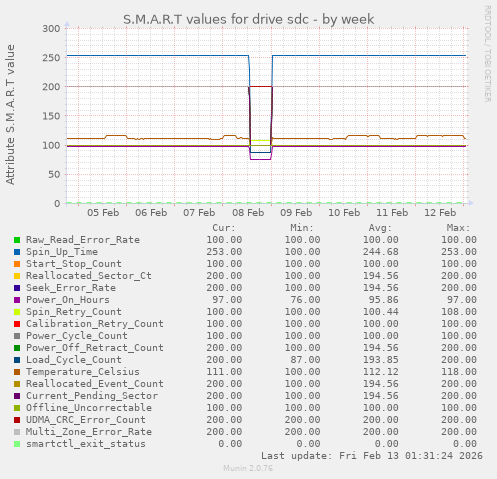Click the Calibration_Retry_Count red legend swatch

pos(17,324)
